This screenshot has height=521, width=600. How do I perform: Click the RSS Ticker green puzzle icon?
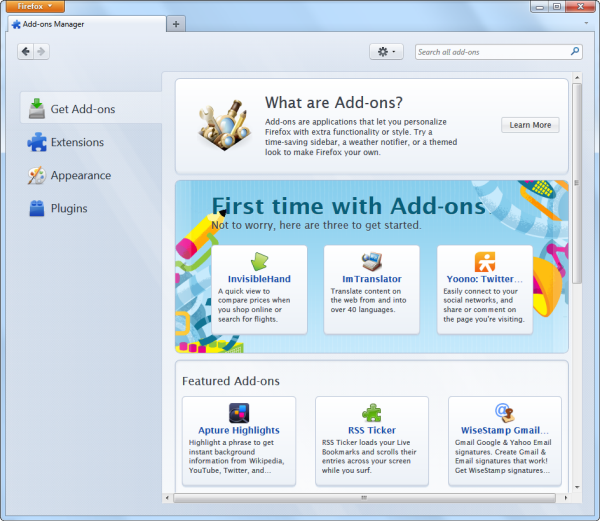tap(372, 413)
